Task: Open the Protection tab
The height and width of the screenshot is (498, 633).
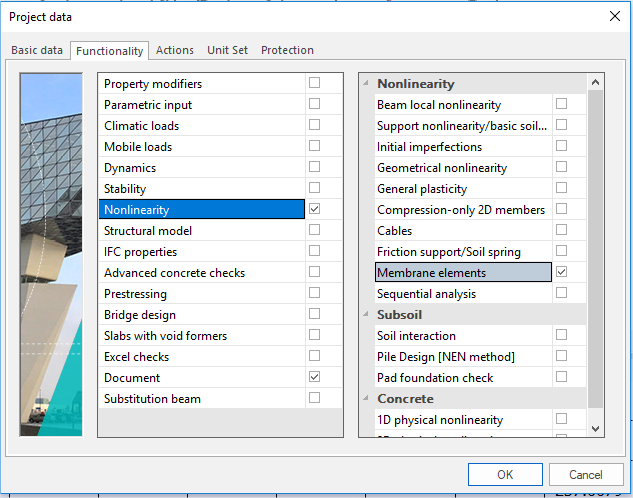Action: pyautogui.click(x=287, y=50)
